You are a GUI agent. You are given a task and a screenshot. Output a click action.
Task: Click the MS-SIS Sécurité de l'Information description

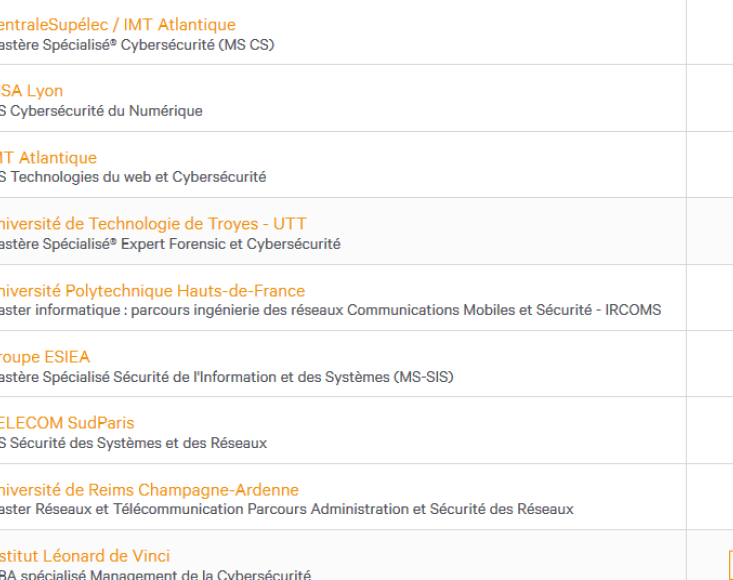pyautogui.click(x=227, y=377)
